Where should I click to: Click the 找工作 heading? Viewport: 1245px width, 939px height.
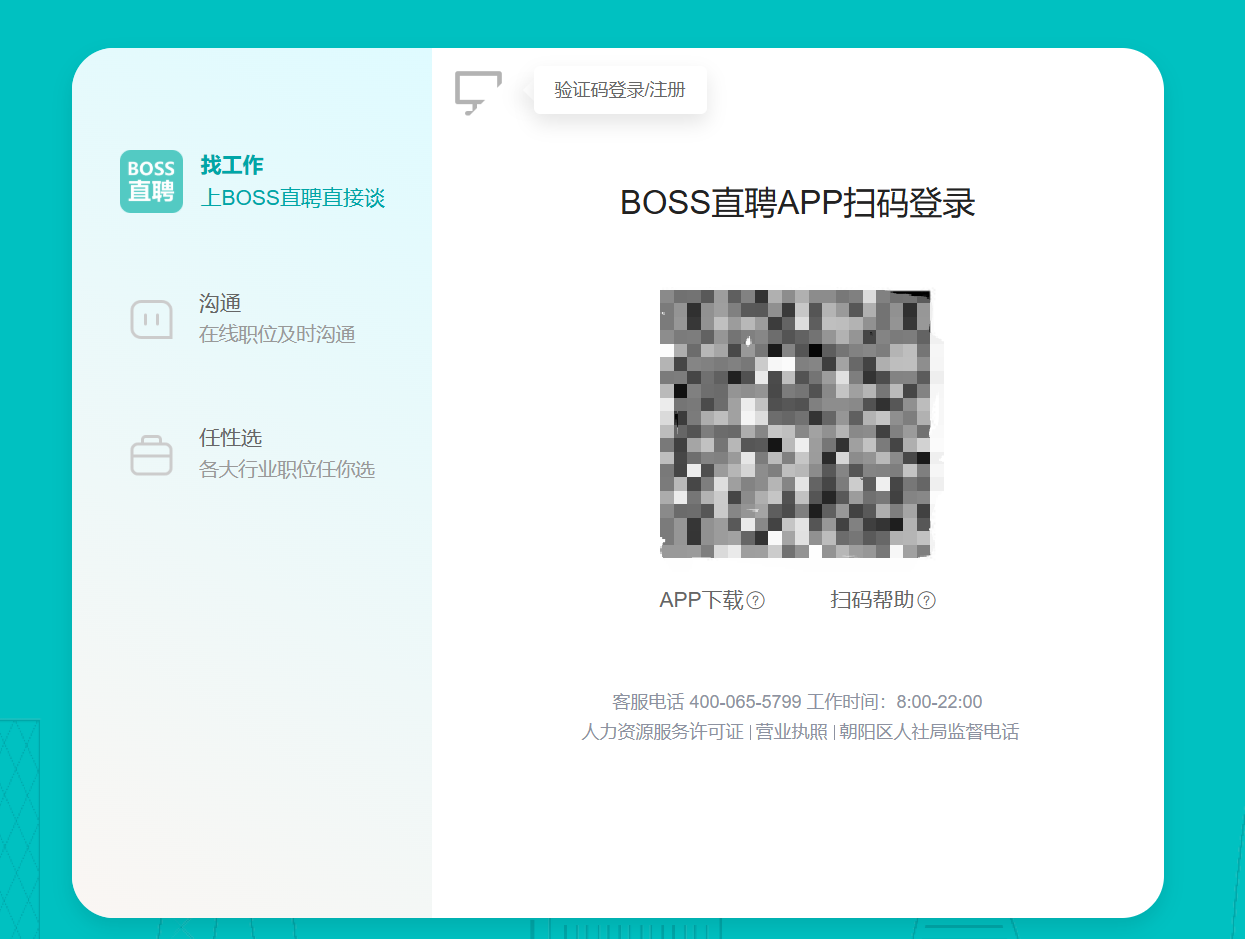coord(232,165)
